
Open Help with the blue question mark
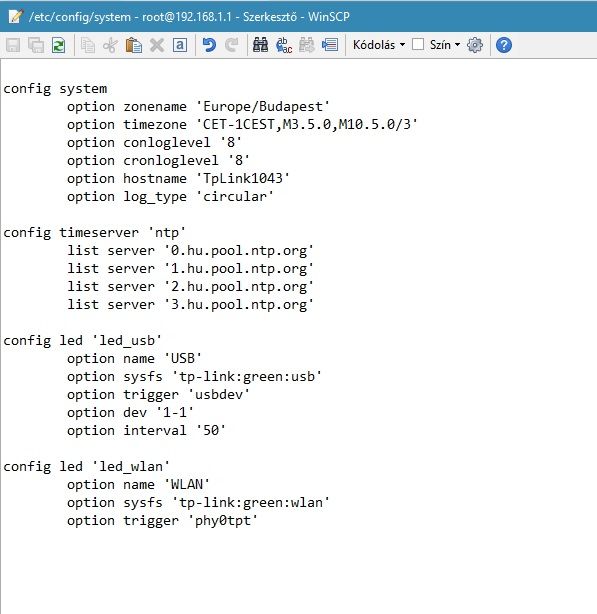[x=504, y=45]
